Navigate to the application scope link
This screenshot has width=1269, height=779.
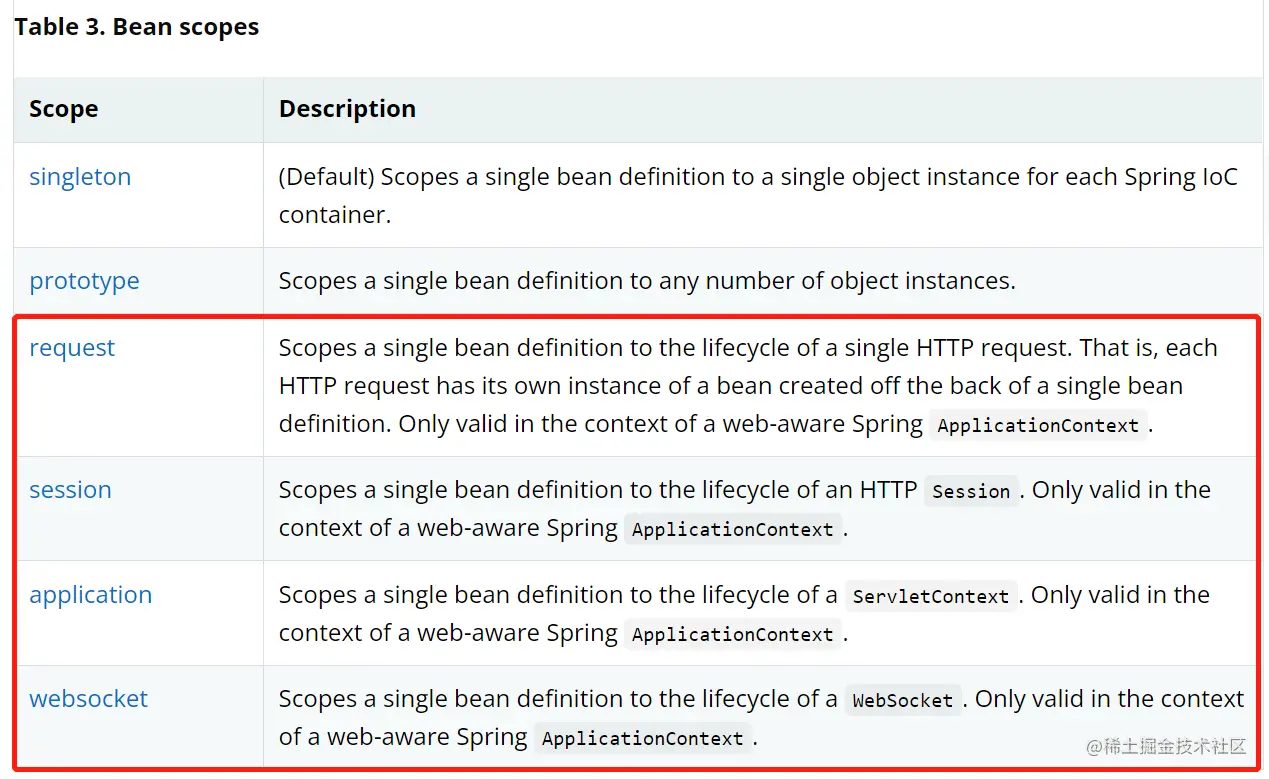point(91,595)
